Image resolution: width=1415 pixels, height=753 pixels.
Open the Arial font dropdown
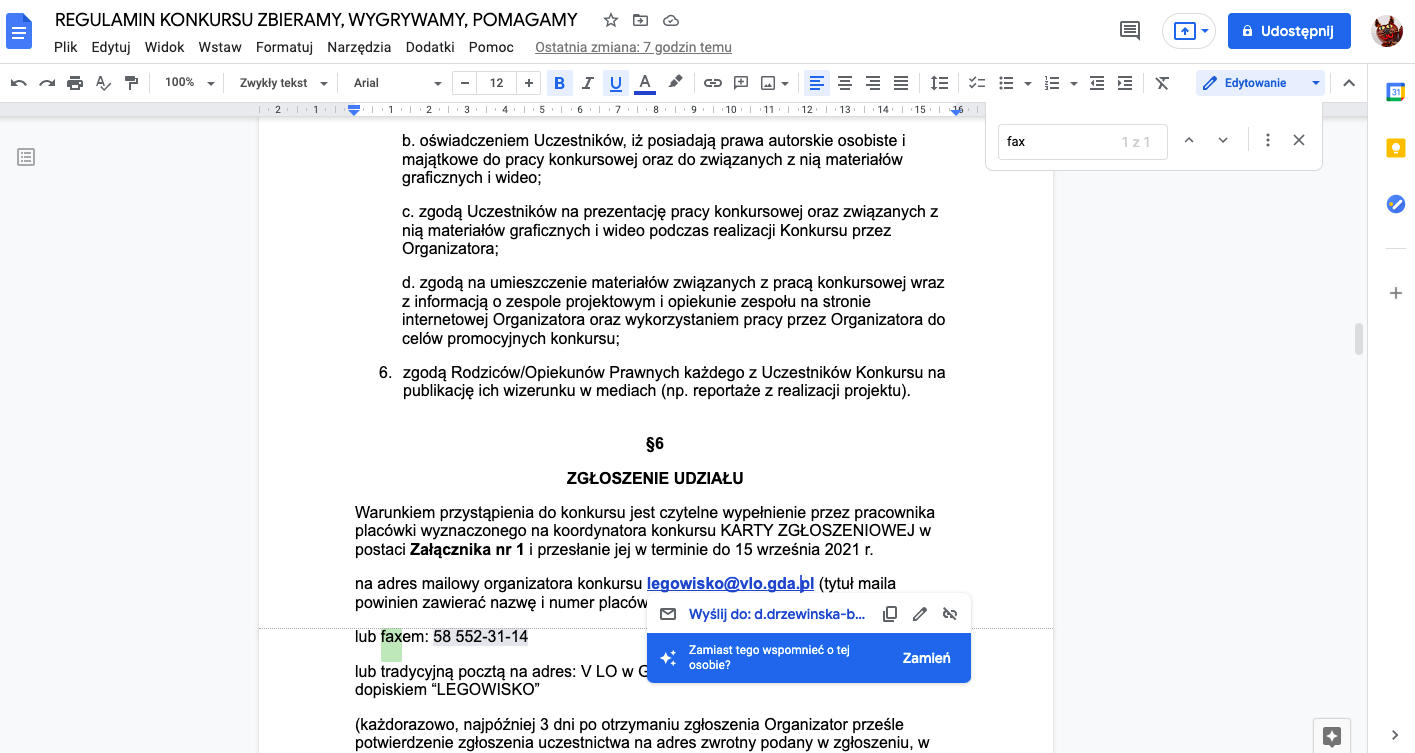point(397,83)
